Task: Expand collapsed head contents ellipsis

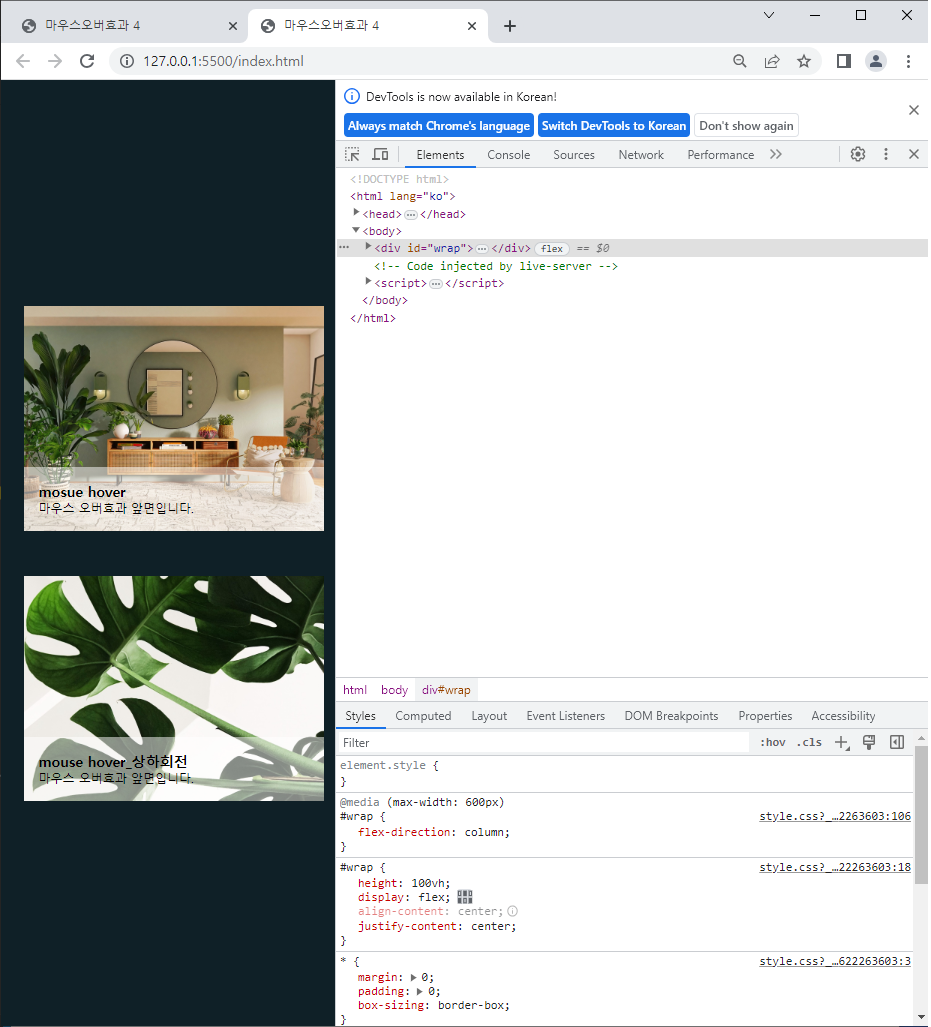Action: point(411,215)
